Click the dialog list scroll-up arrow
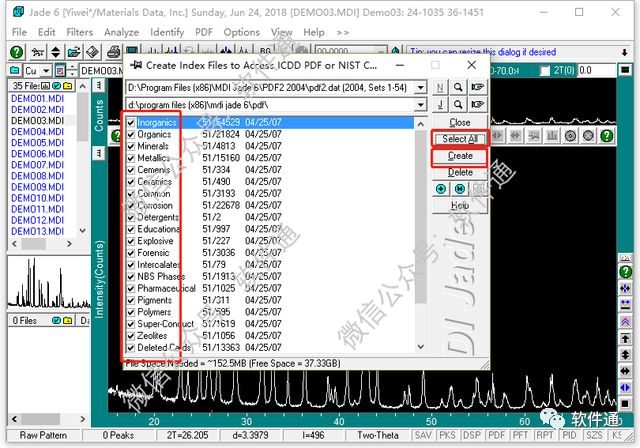The image size is (640, 448). 421,123
